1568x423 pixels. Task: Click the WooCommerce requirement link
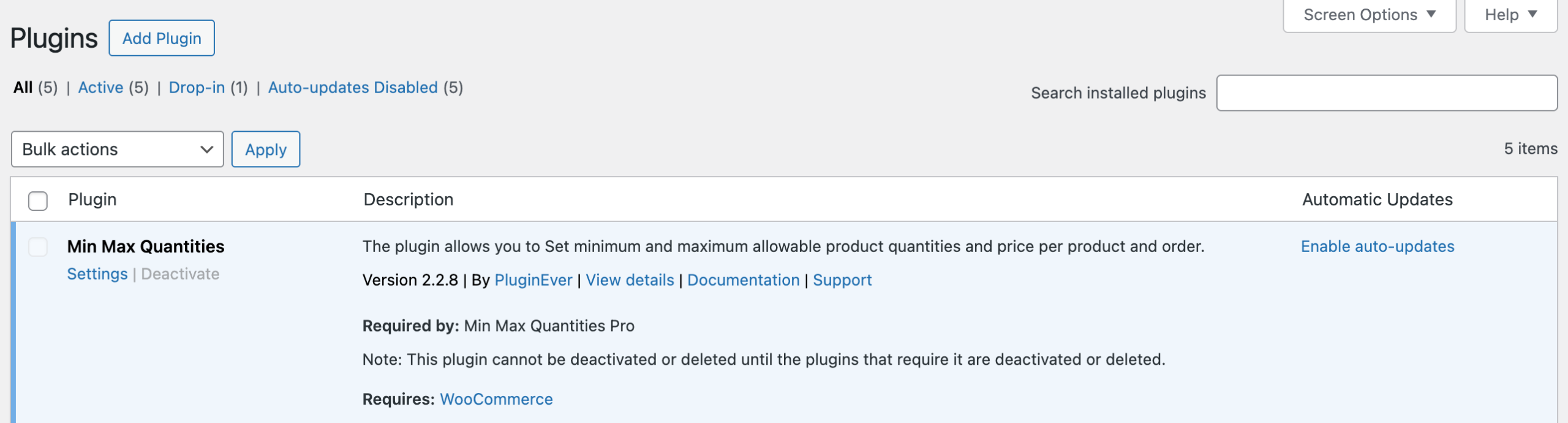[x=496, y=399]
